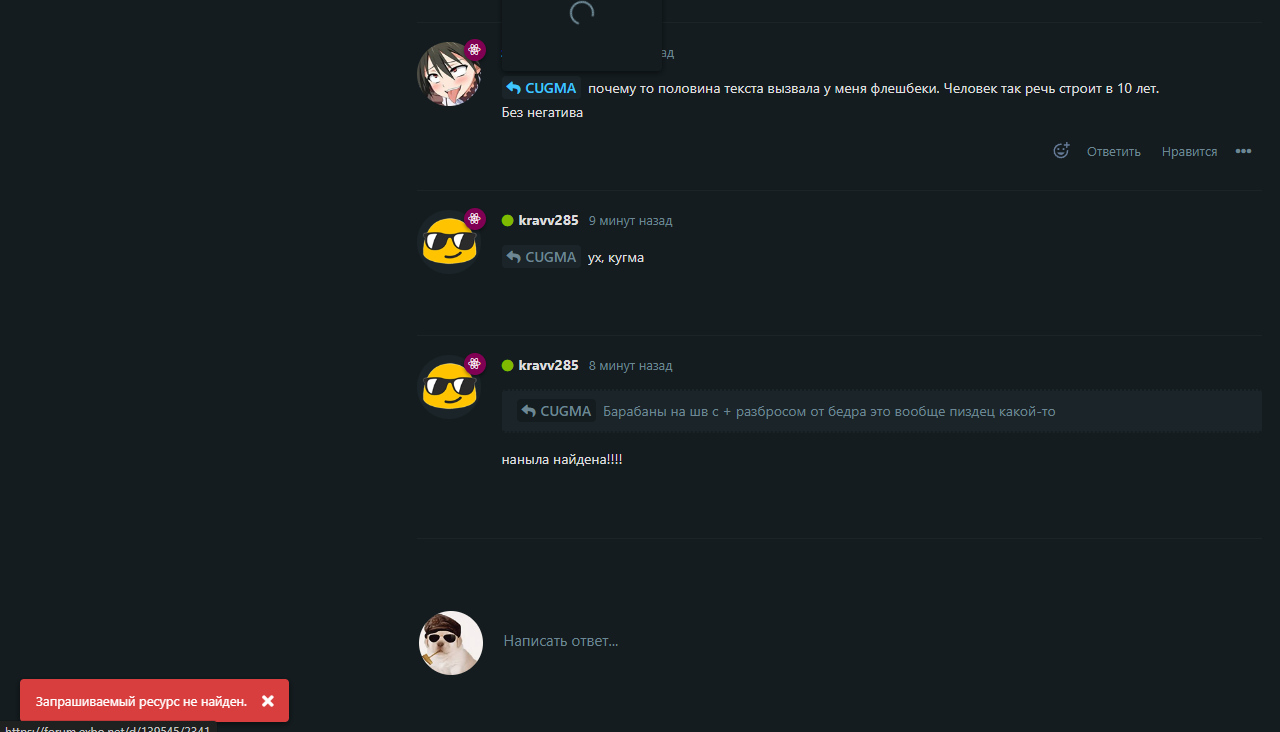Open kravv285 profile from the '8 минут назад' post

[548, 365]
